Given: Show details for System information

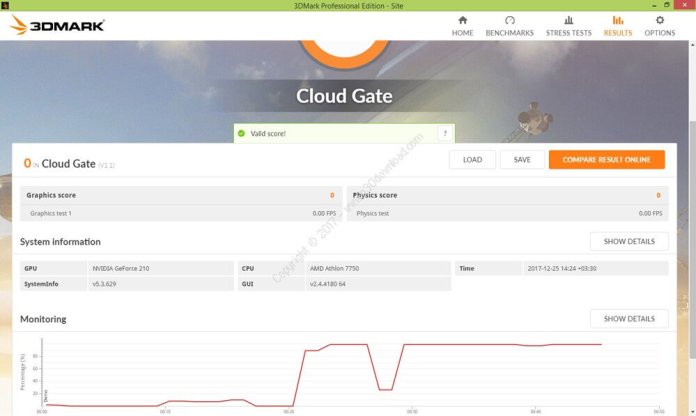Looking at the screenshot, I should pos(629,242).
